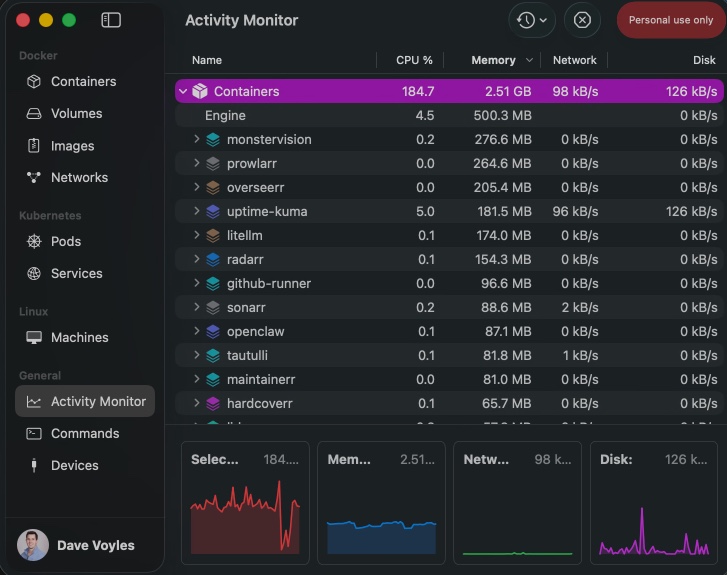727x575 pixels.
Task: Click the Disk usage graph
Action: (654, 503)
